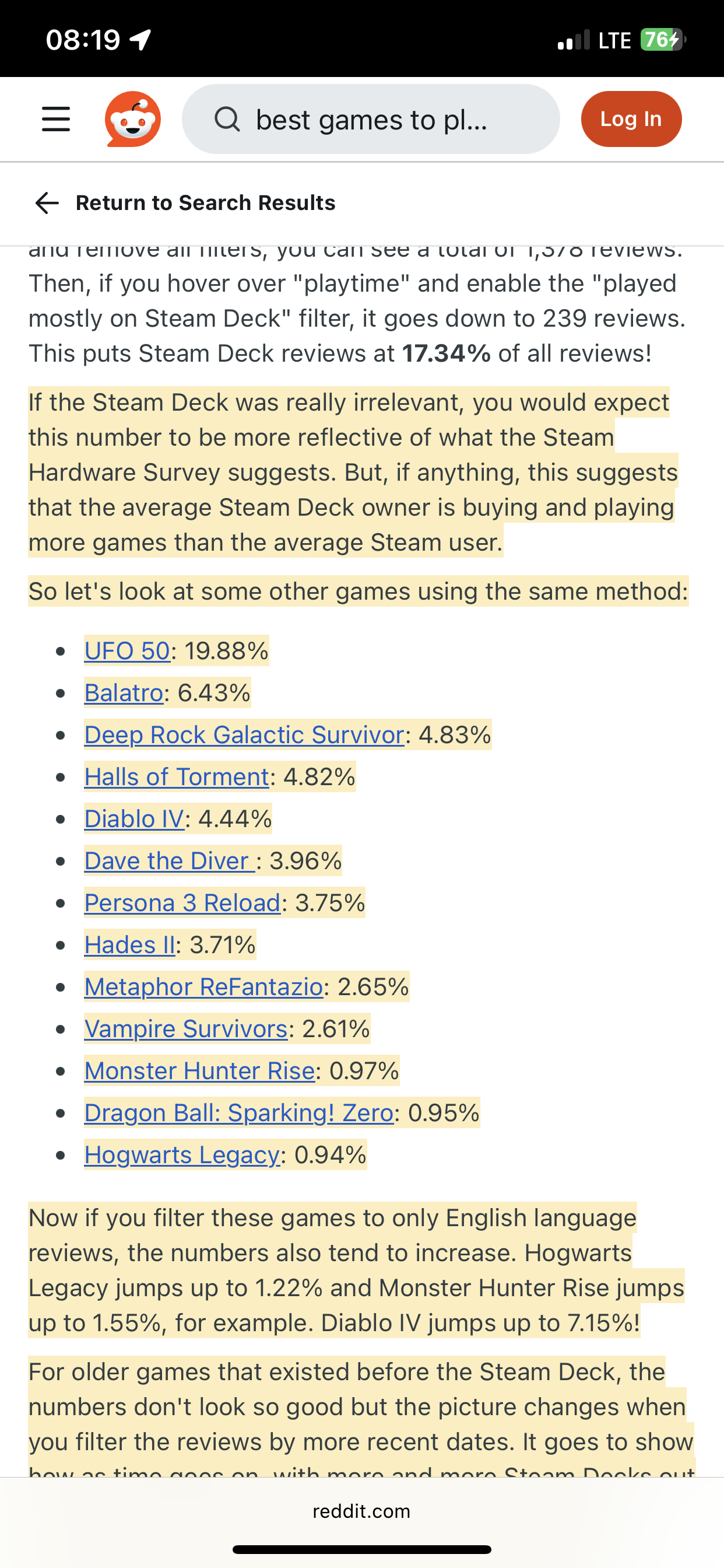Viewport: 724px width, 1568px height.
Task: Open the Hogwarts Legacy link
Action: pyautogui.click(x=182, y=1154)
